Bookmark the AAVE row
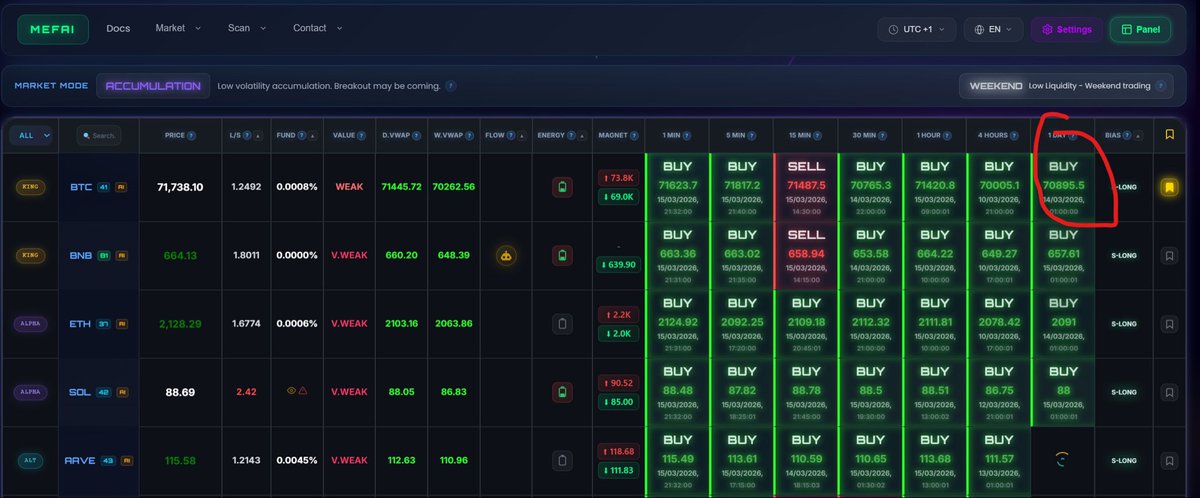The width and height of the screenshot is (1200, 498). 1169,460
